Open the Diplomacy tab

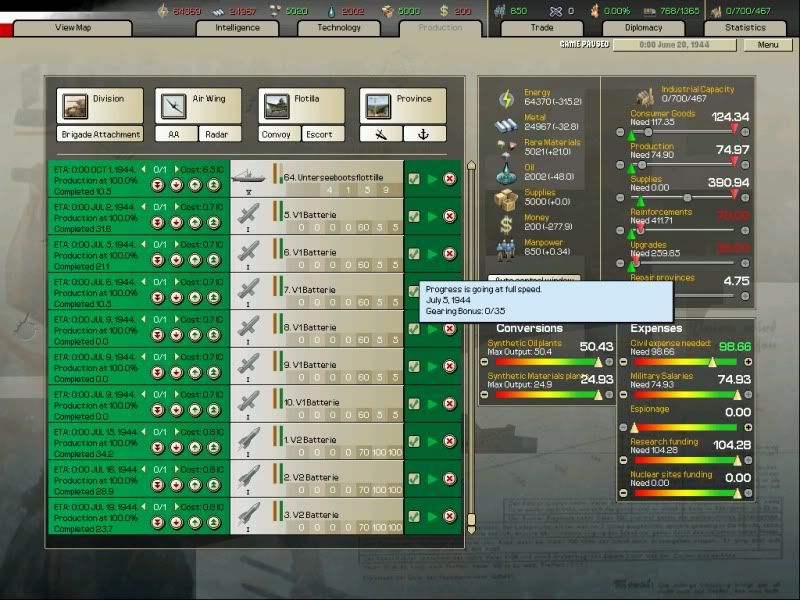click(x=643, y=28)
